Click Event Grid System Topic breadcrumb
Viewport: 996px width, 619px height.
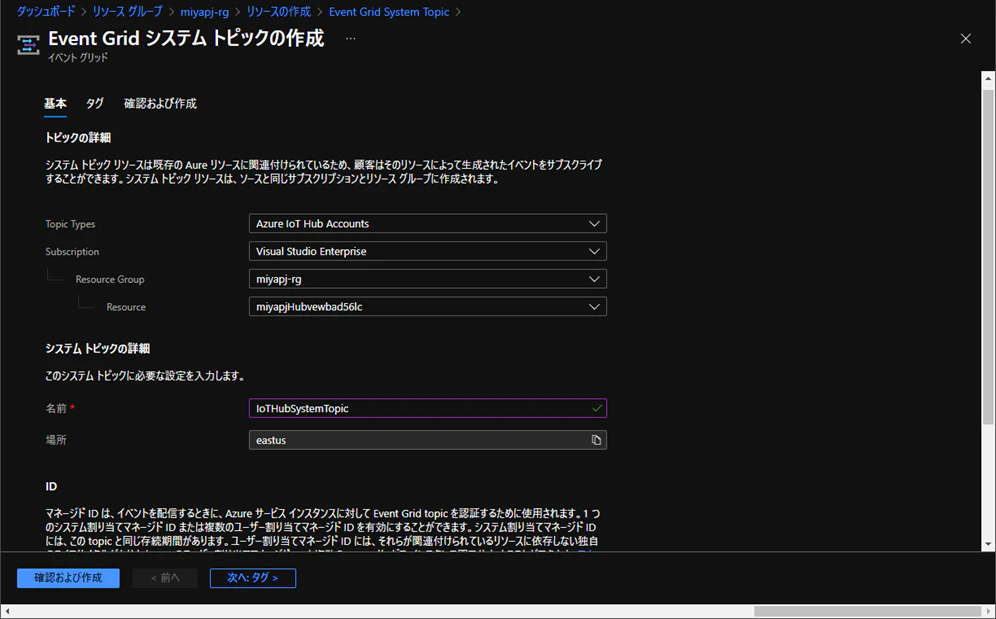click(389, 11)
